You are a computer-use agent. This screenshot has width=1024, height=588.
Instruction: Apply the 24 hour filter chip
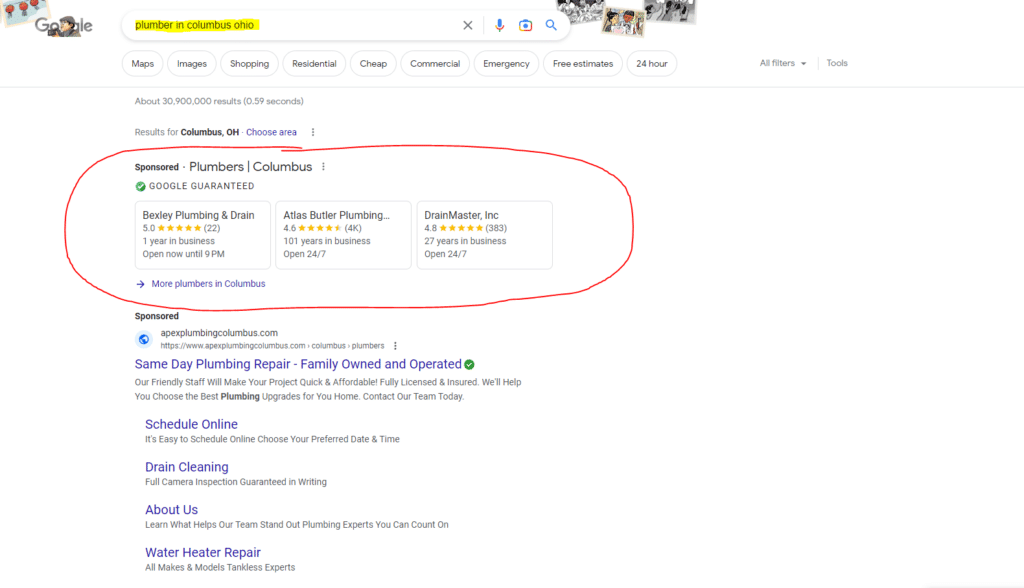[x=652, y=64]
